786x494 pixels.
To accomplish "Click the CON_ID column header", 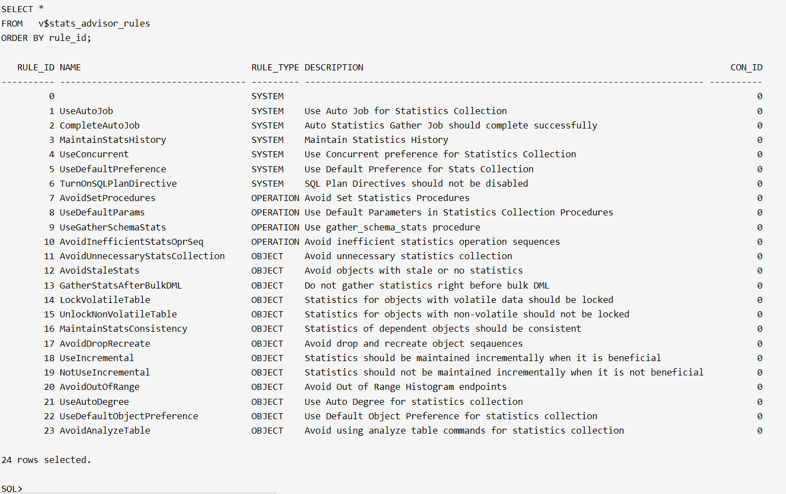I will [746, 68].
